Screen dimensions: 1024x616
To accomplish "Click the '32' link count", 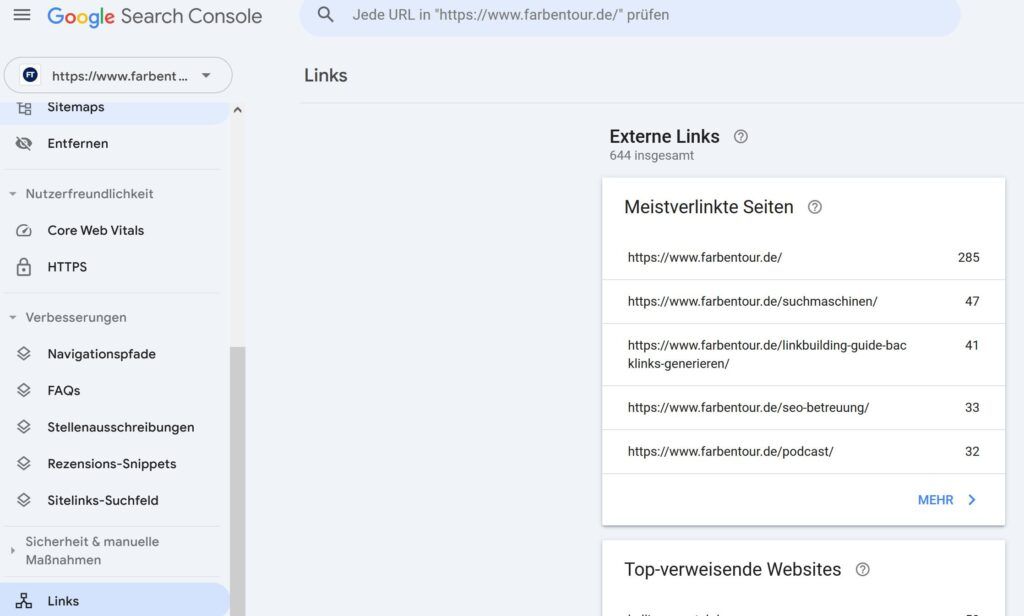I will coord(972,451).
